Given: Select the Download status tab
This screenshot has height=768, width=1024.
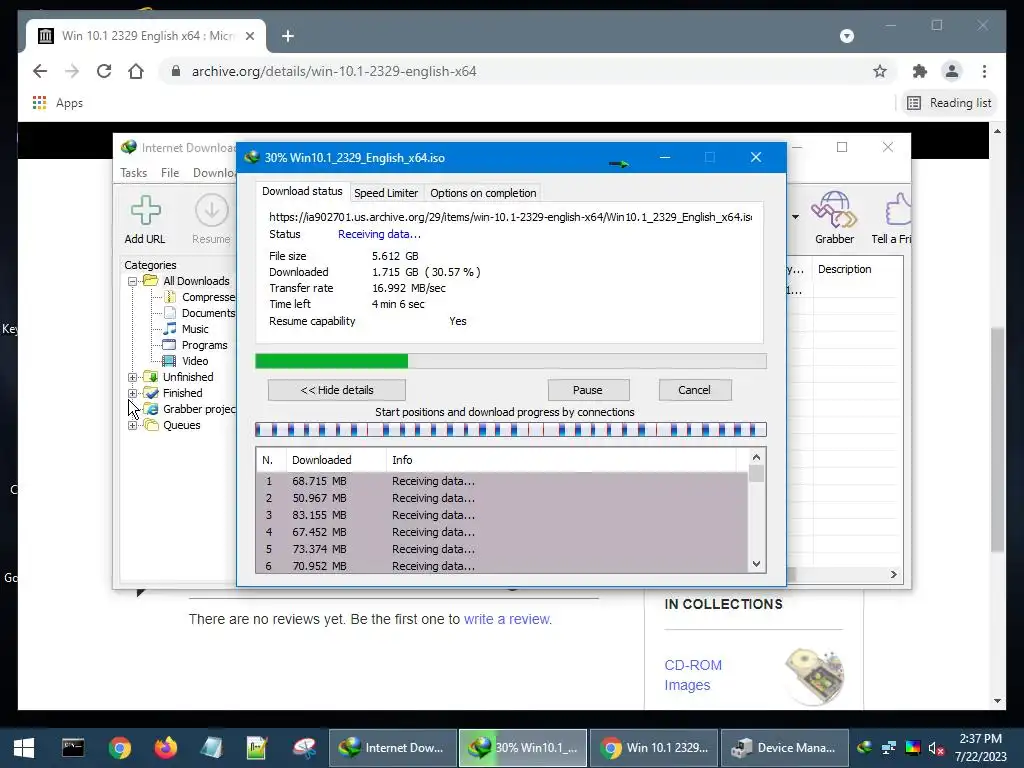Looking at the screenshot, I should [x=302, y=191].
